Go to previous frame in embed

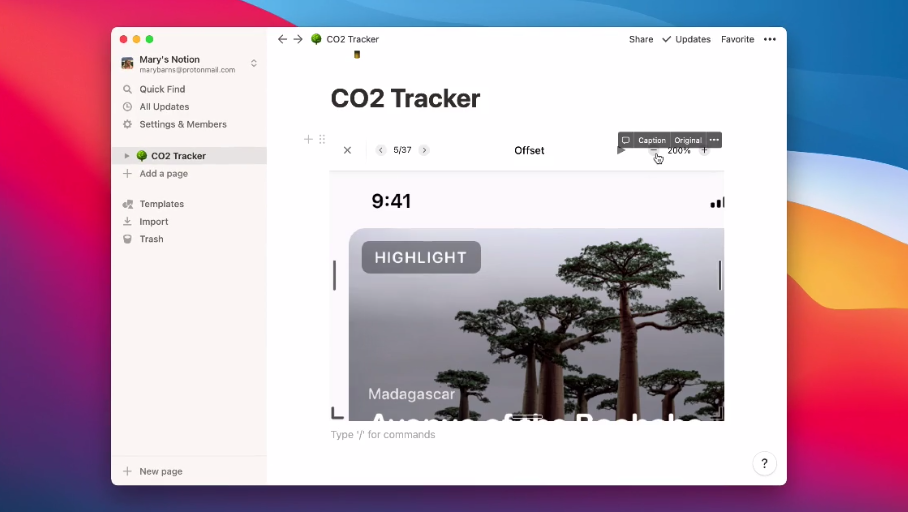coord(380,150)
